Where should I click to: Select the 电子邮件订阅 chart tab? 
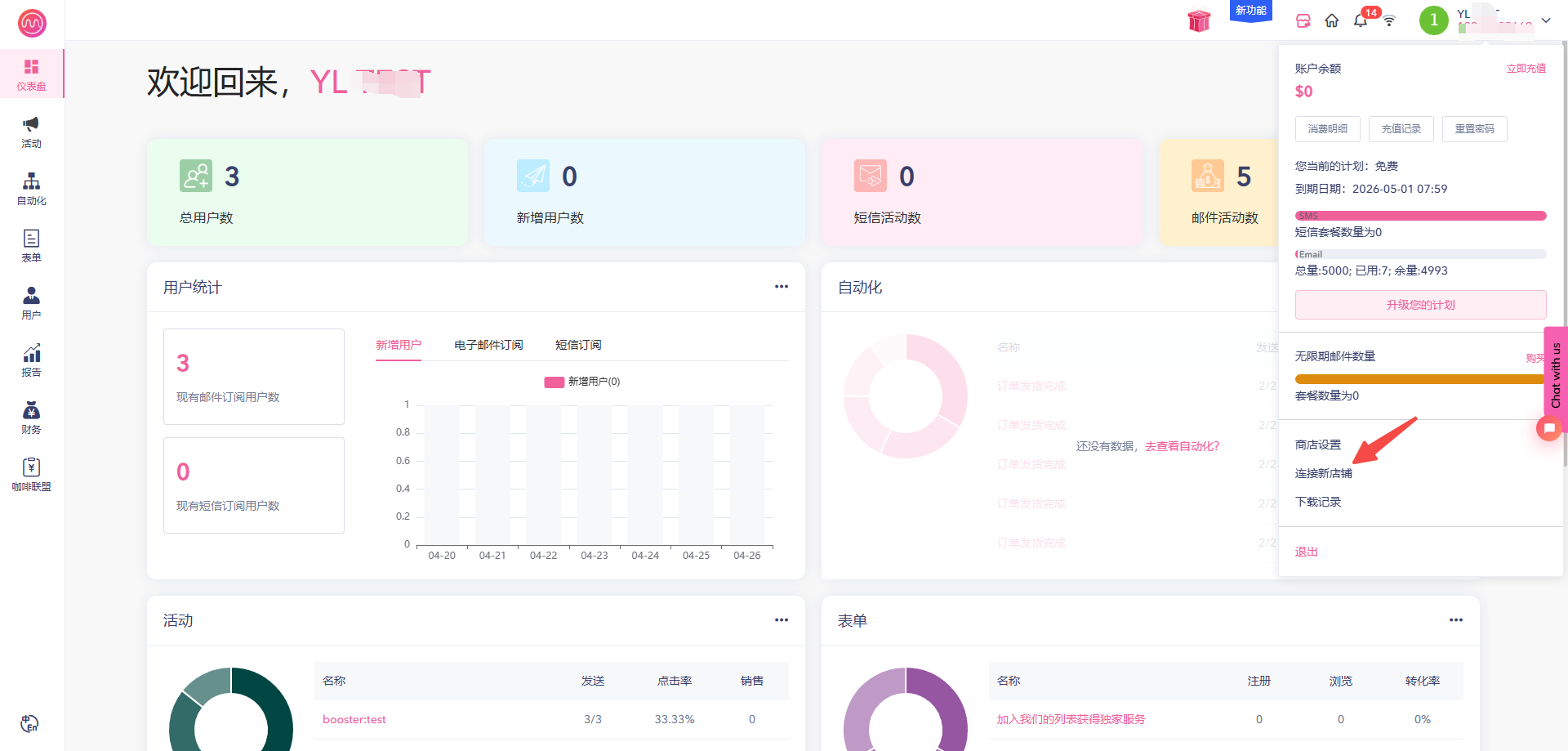(488, 345)
